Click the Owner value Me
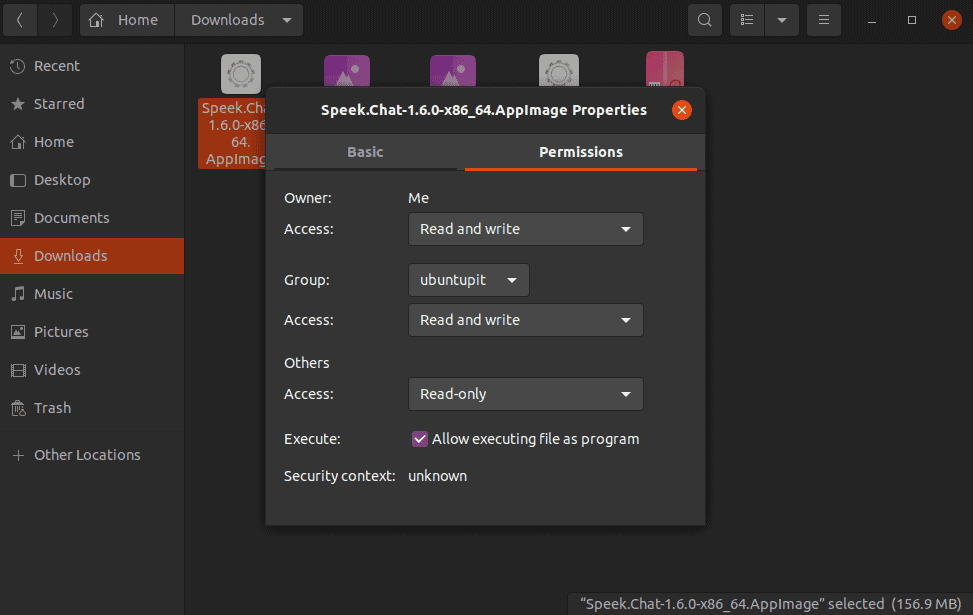 pos(418,198)
